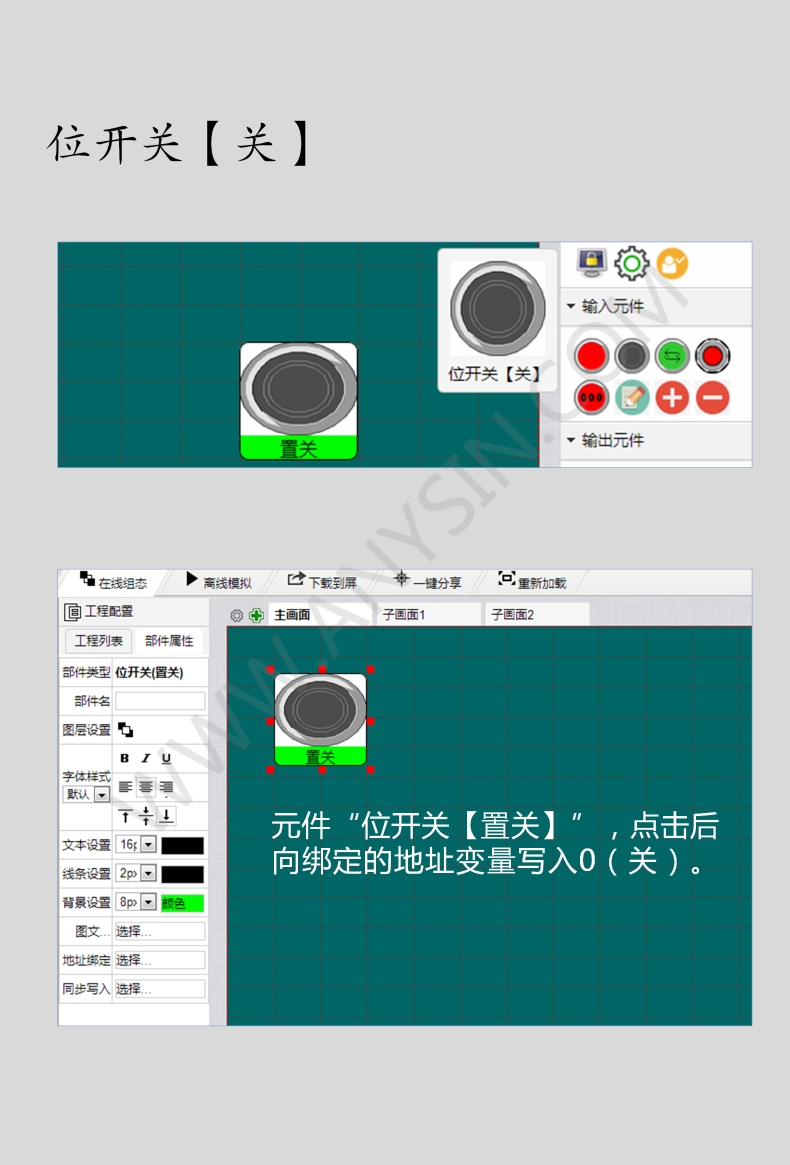This screenshot has width=790, height=1165.
Task: Click the 下载到屏 button
Action: pyautogui.click(x=322, y=582)
